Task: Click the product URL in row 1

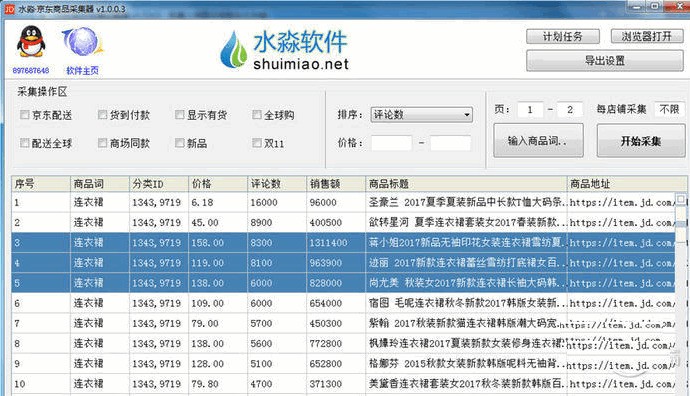Action: 622,203
